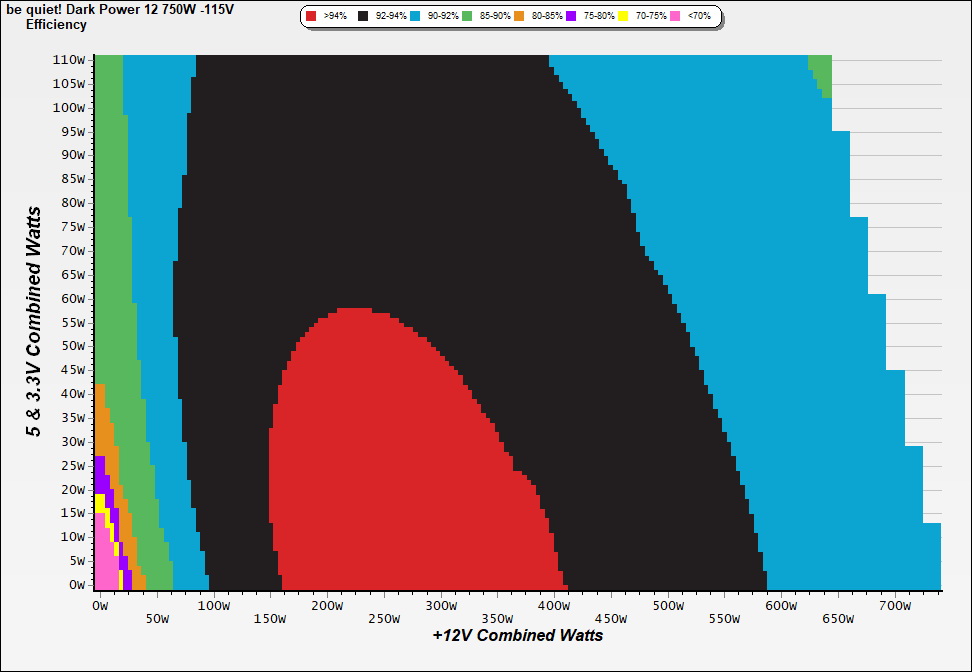Click the black 92-94% legend swatch
Viewport: 972px width, 672px height.
(364, 17)
